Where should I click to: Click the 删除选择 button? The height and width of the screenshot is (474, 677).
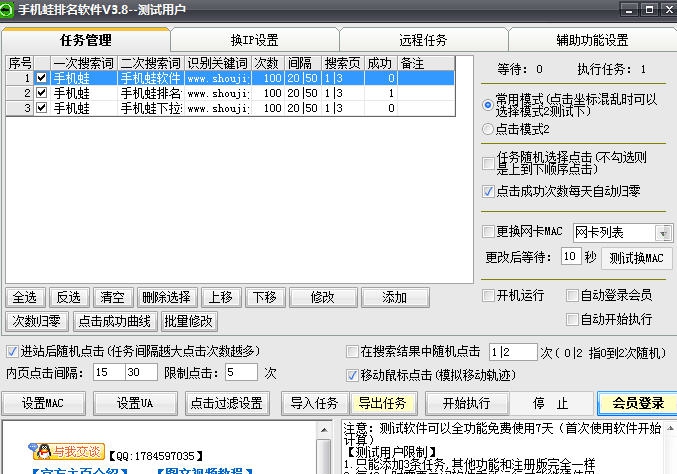tap(166, 297)
